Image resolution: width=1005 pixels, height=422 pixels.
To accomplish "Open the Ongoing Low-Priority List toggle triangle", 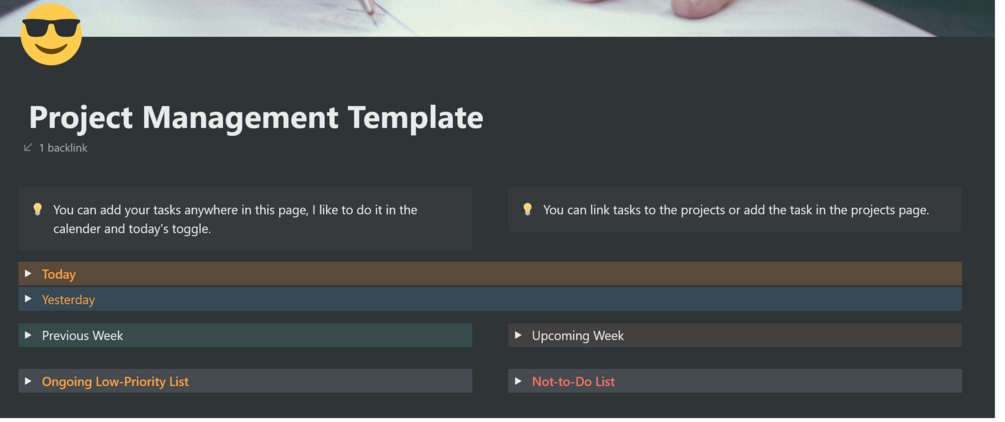I will (28, 382).
